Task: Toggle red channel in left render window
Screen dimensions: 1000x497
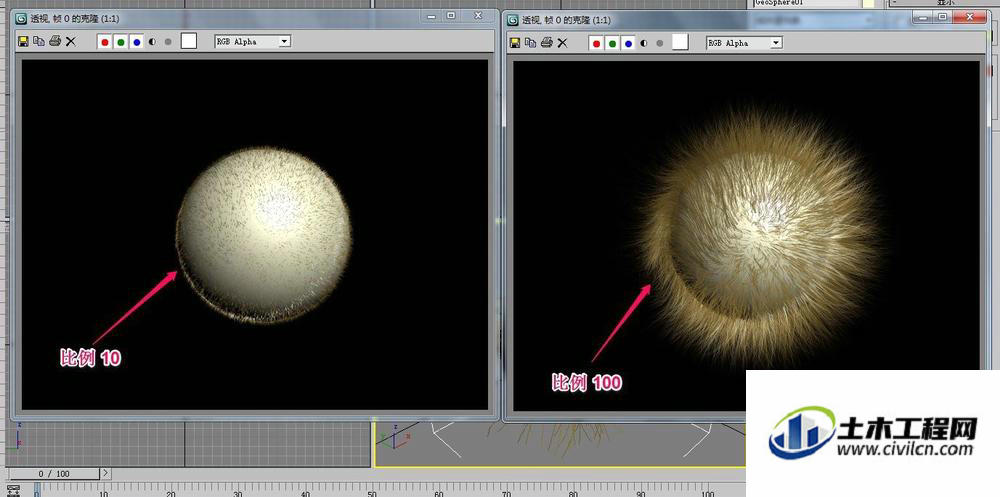Action: point(105,42)
